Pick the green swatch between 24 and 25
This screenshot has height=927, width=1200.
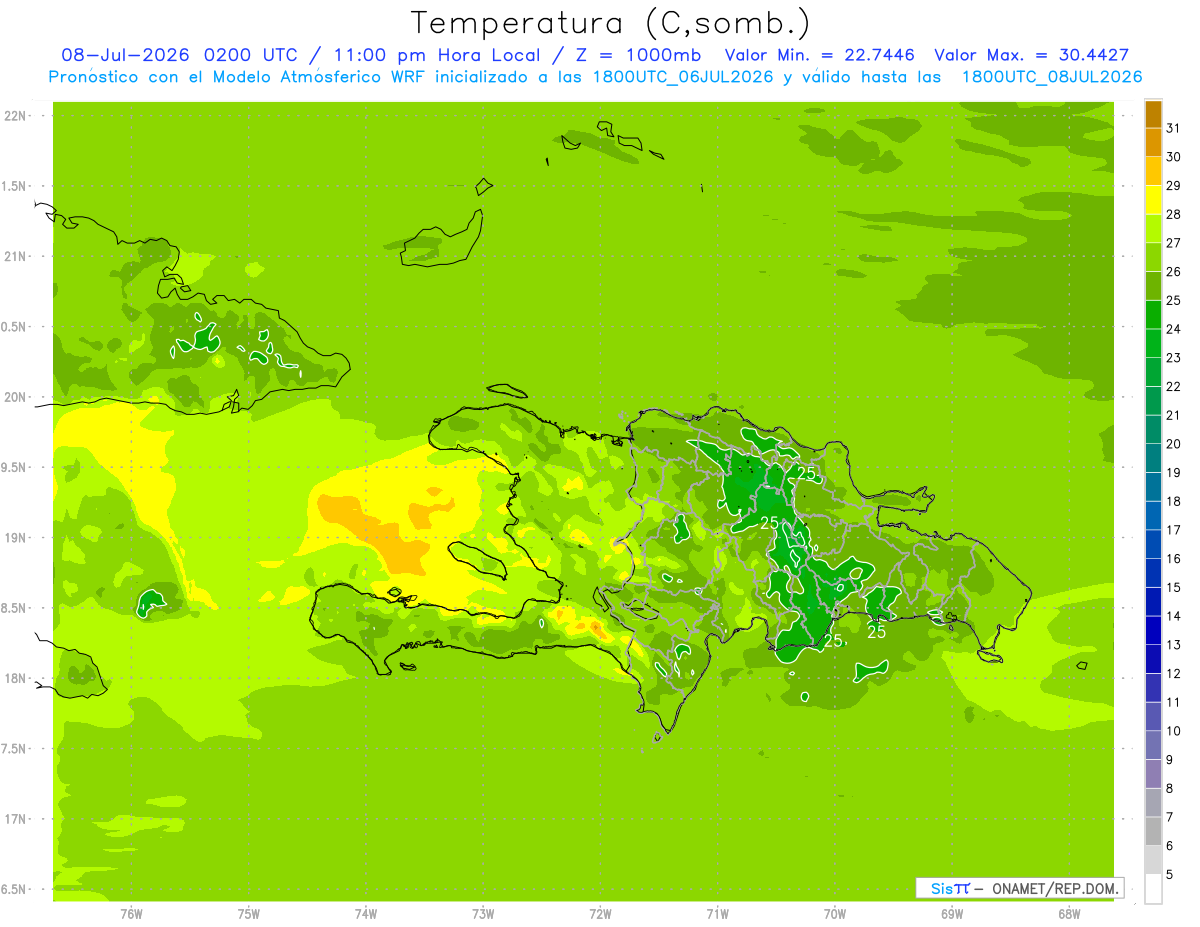pyautogui.click(x=1153, y=315)
